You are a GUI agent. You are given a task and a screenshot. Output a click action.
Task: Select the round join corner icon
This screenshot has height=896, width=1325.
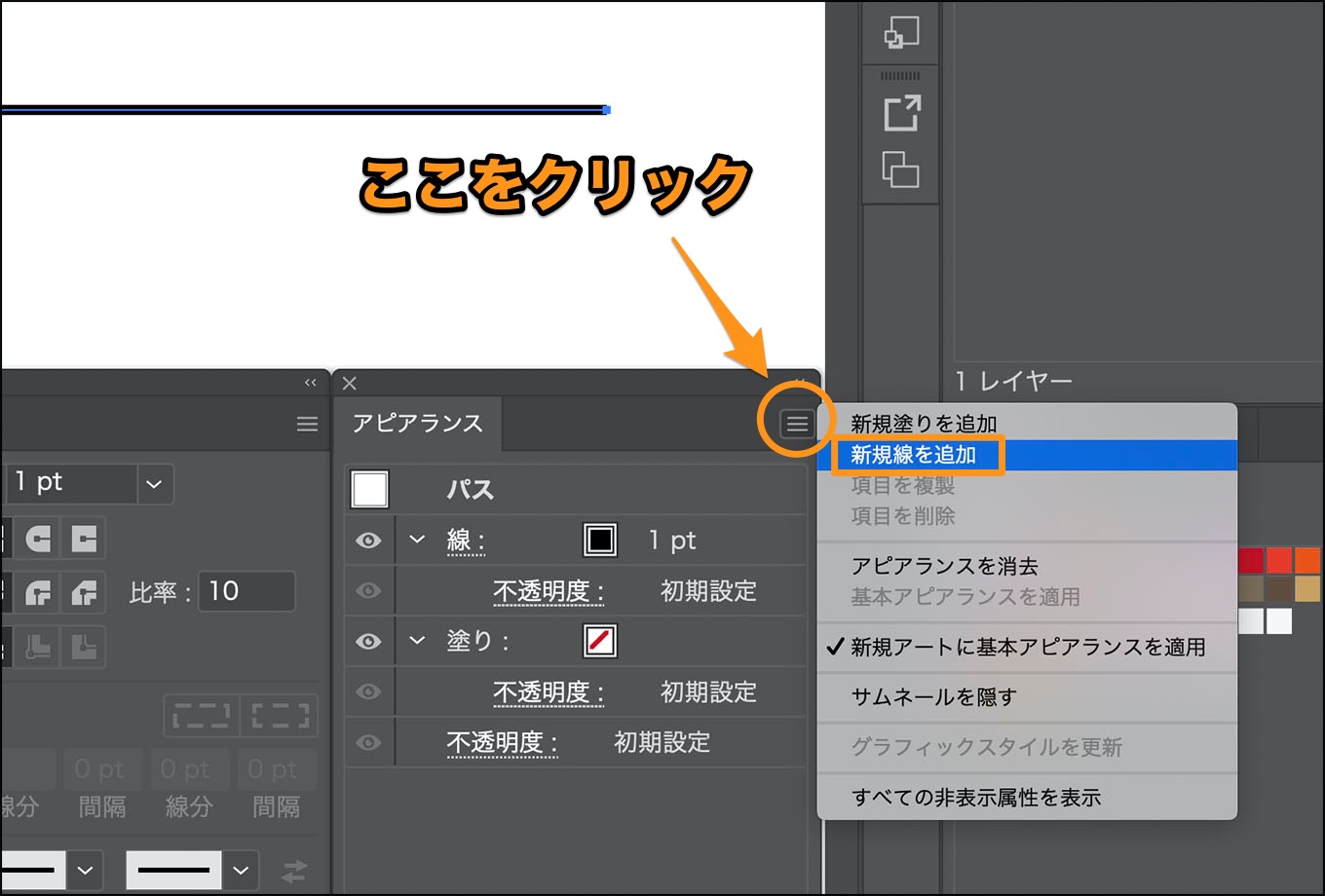(x=39, y=592)
